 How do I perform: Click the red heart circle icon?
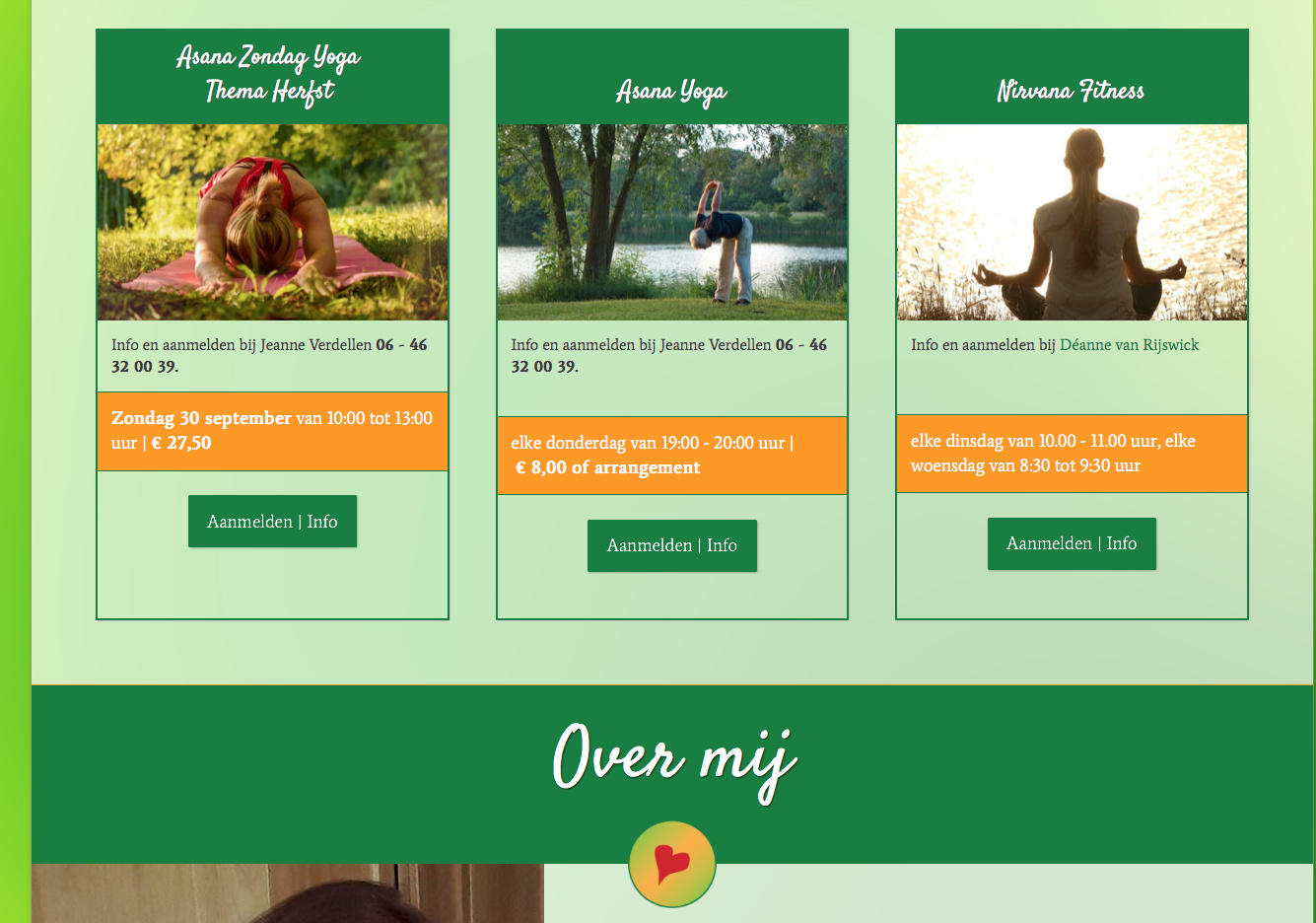pyautogui.click(x=672, y=865)
